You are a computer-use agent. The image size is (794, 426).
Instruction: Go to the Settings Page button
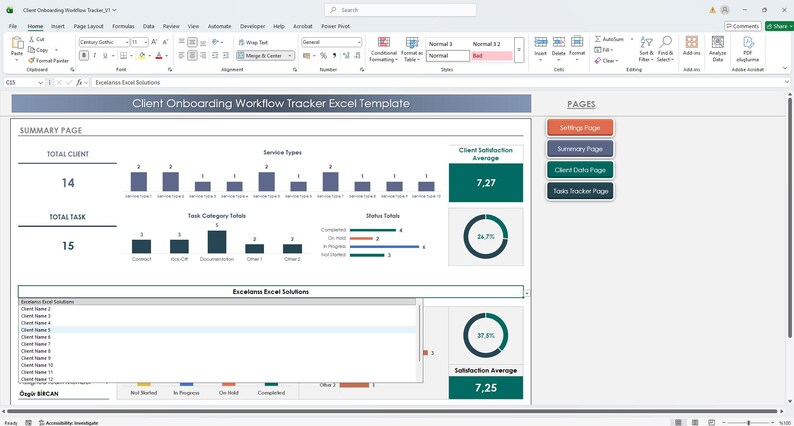(580, 128)
